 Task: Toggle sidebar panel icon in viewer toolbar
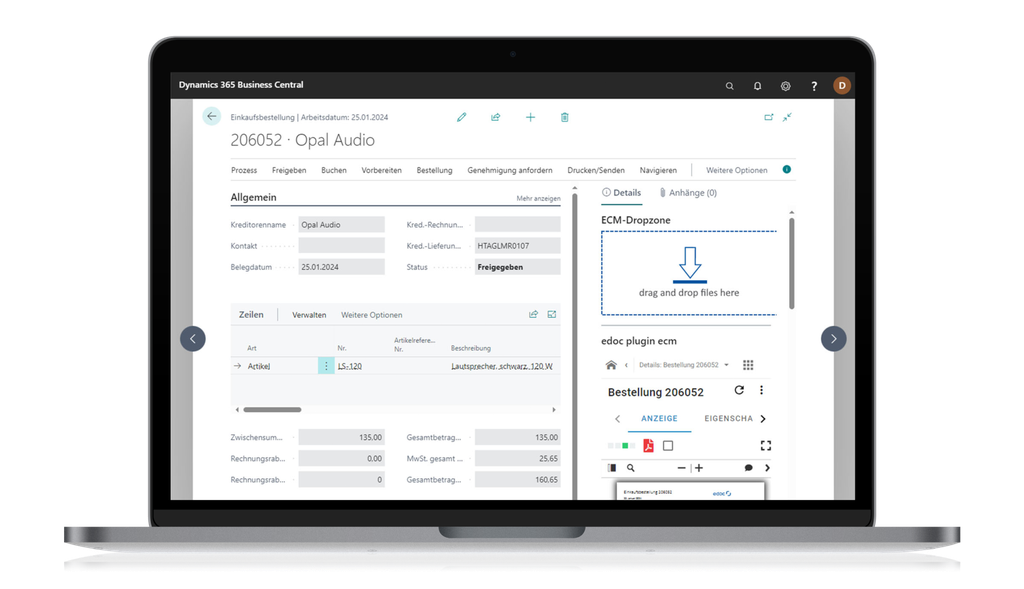click(x=612, y=468)
